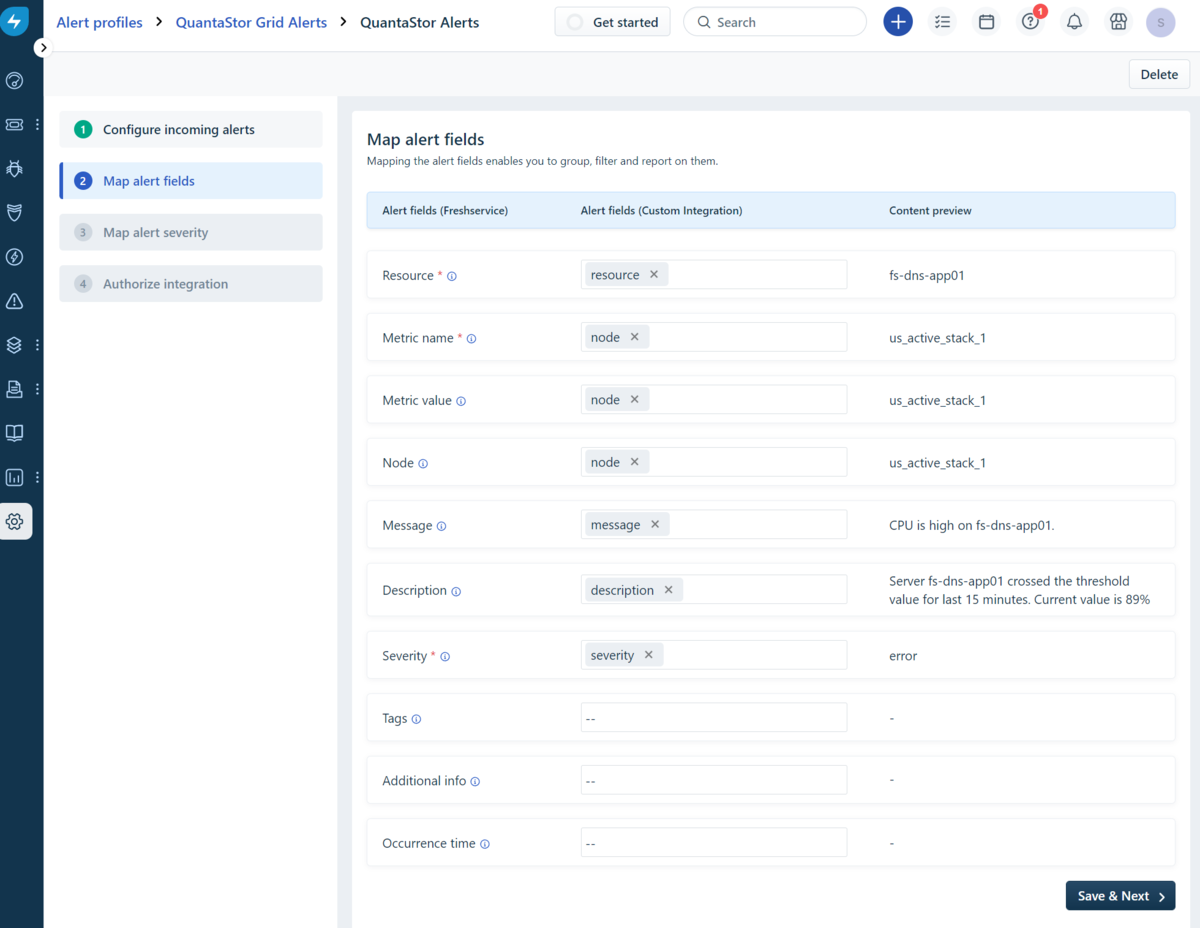The width and height of the screenshot is (1200, 928).
Task: Open the Analytics chart icon in sidebar
Action: [15, 477]
